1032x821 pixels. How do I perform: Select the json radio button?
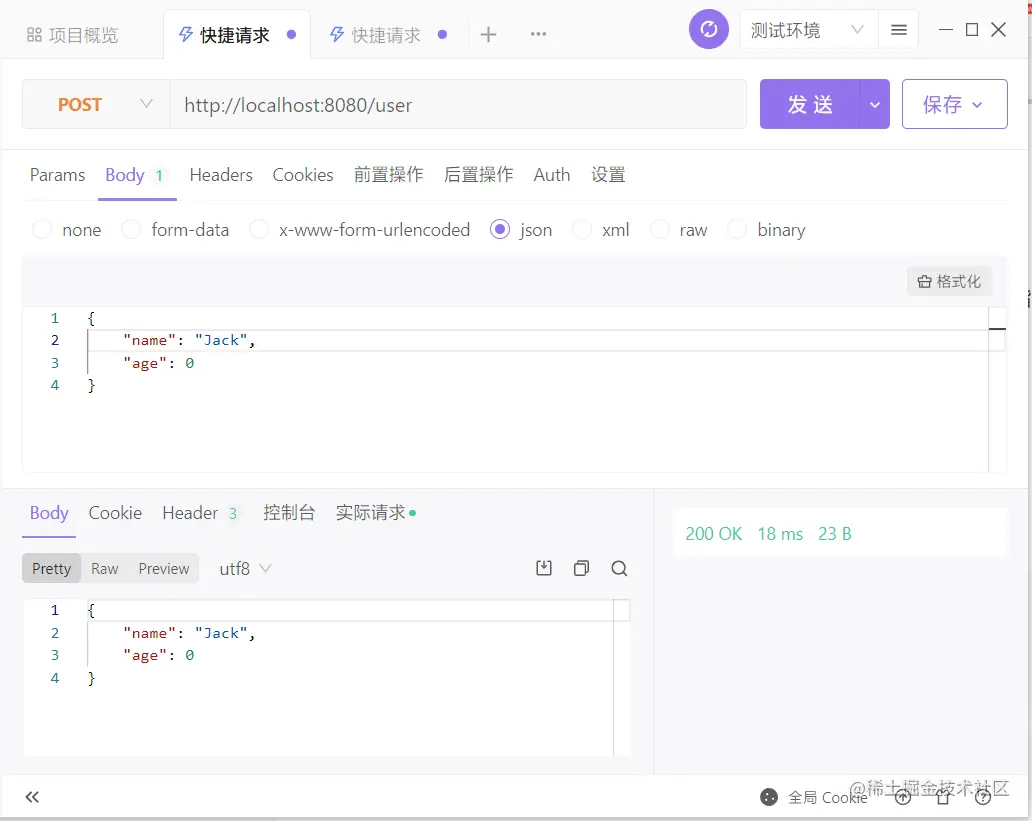500,230
